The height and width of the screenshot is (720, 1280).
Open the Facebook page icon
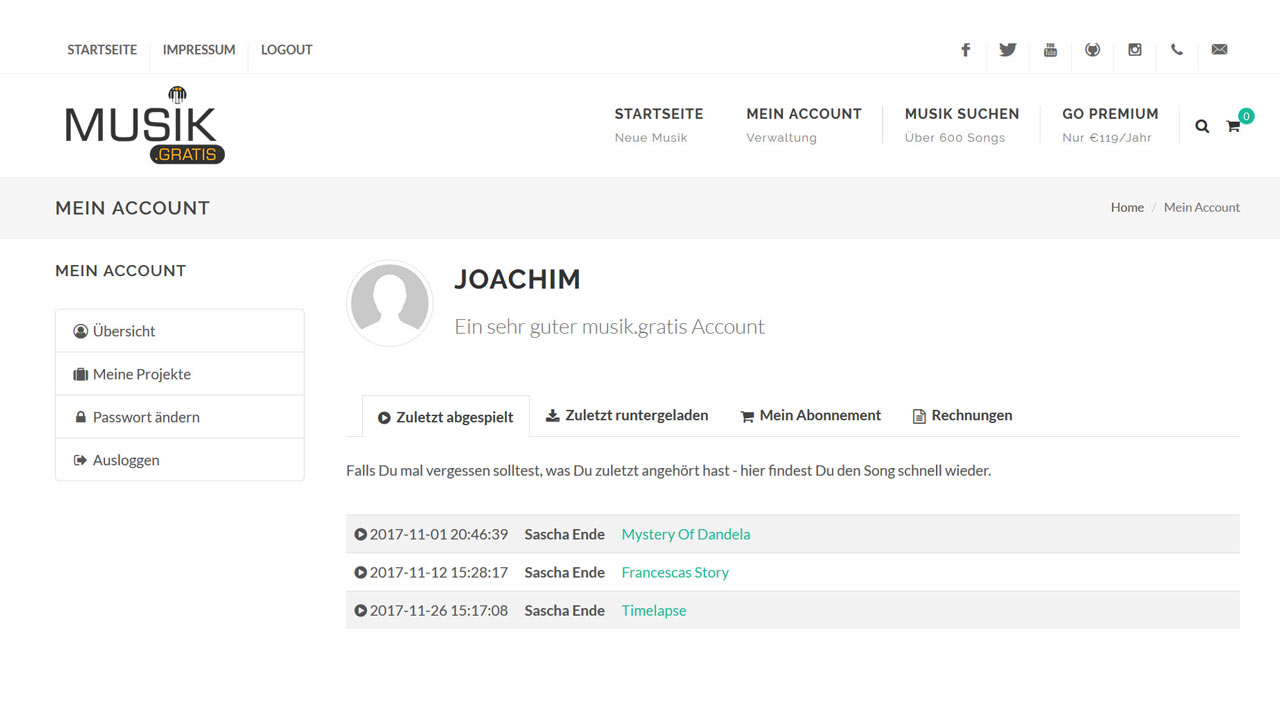965,50
